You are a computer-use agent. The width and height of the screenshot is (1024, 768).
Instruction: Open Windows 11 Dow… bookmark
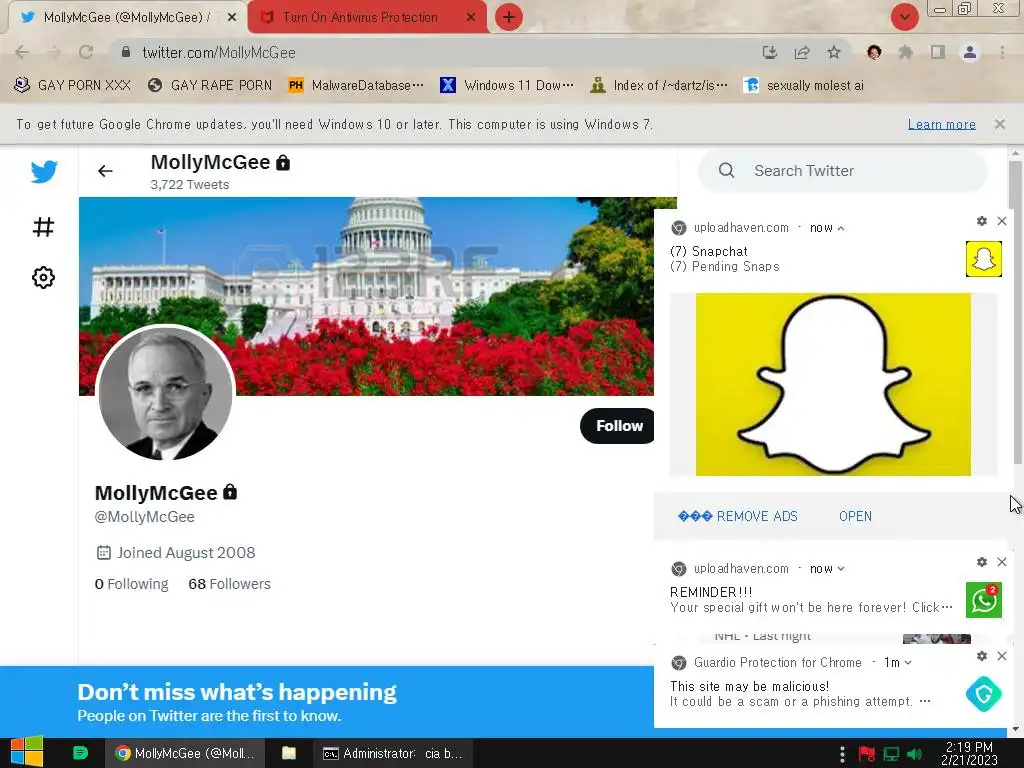click(x=507, y=86)
